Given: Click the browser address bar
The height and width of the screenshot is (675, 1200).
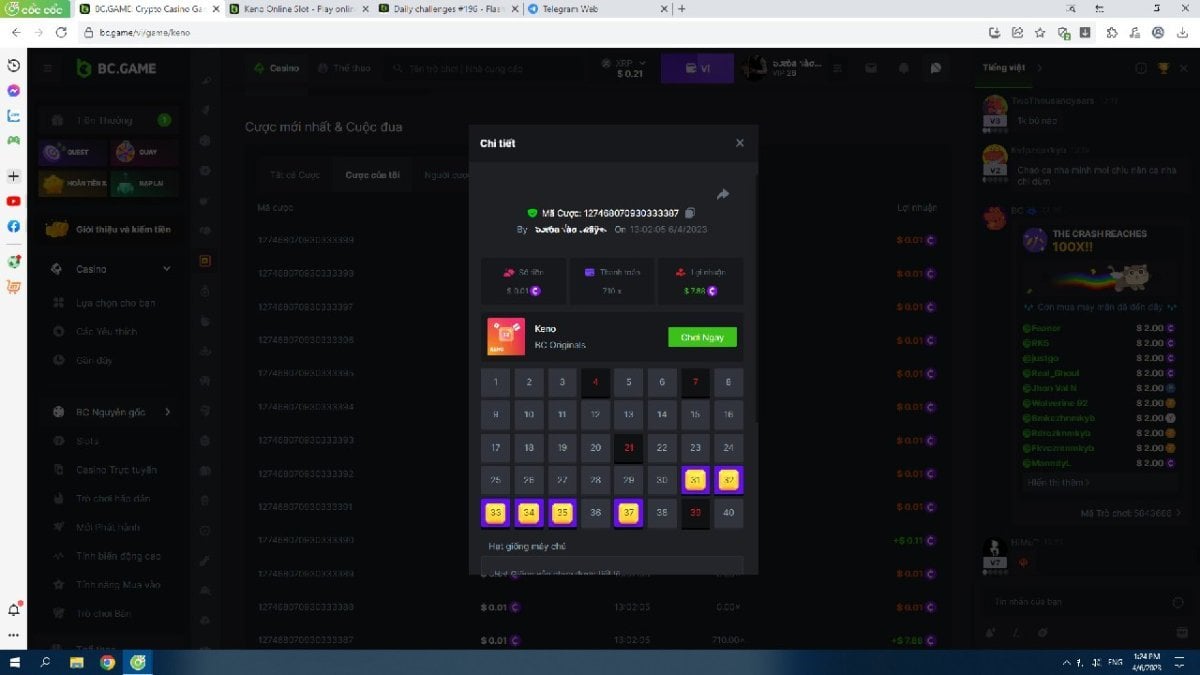Looking at the screenshot, I should [x=500, y=32].
